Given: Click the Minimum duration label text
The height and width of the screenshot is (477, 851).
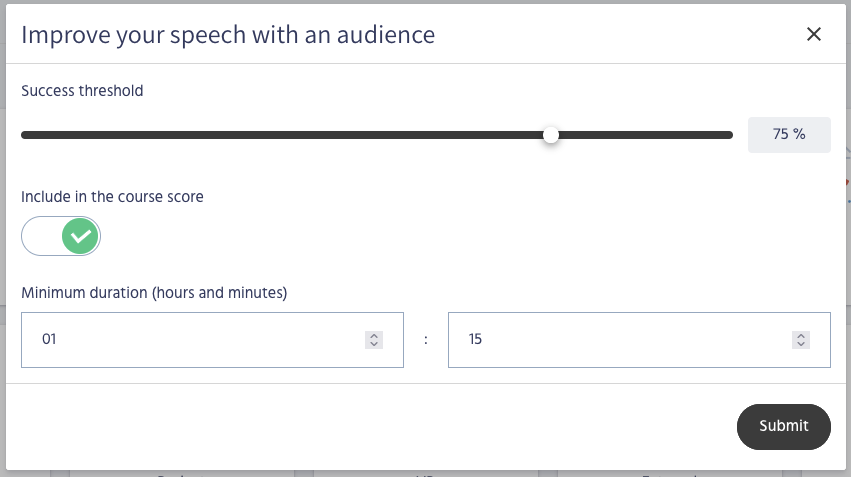Looking at the screenshot, I should pos(154,293).
